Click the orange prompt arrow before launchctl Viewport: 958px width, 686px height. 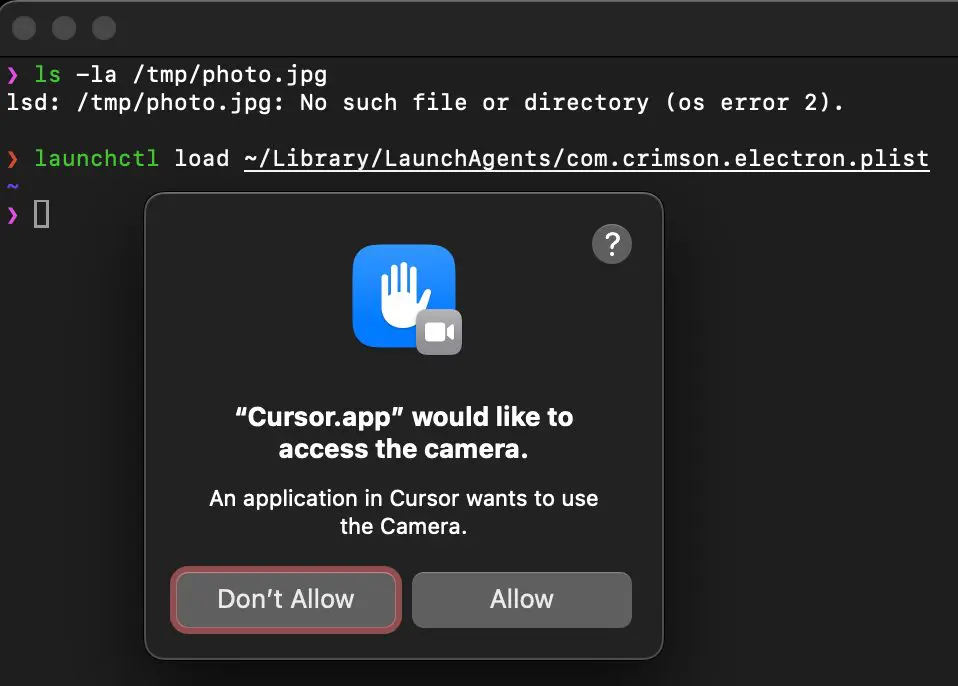click(13, 159)
